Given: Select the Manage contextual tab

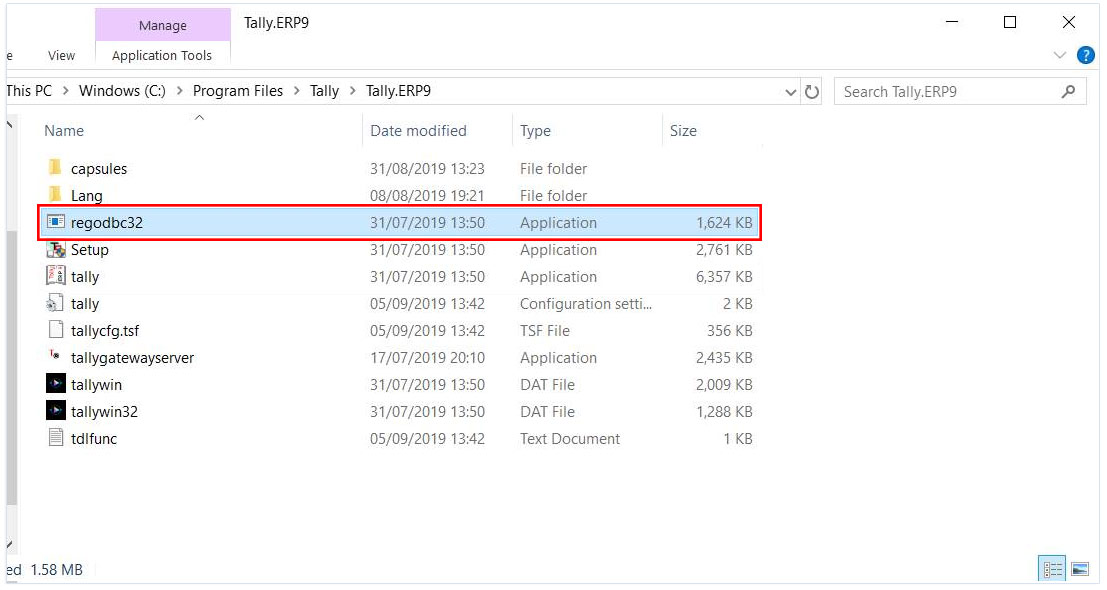Looking at the screenshot, I should (x=162, y=25).
